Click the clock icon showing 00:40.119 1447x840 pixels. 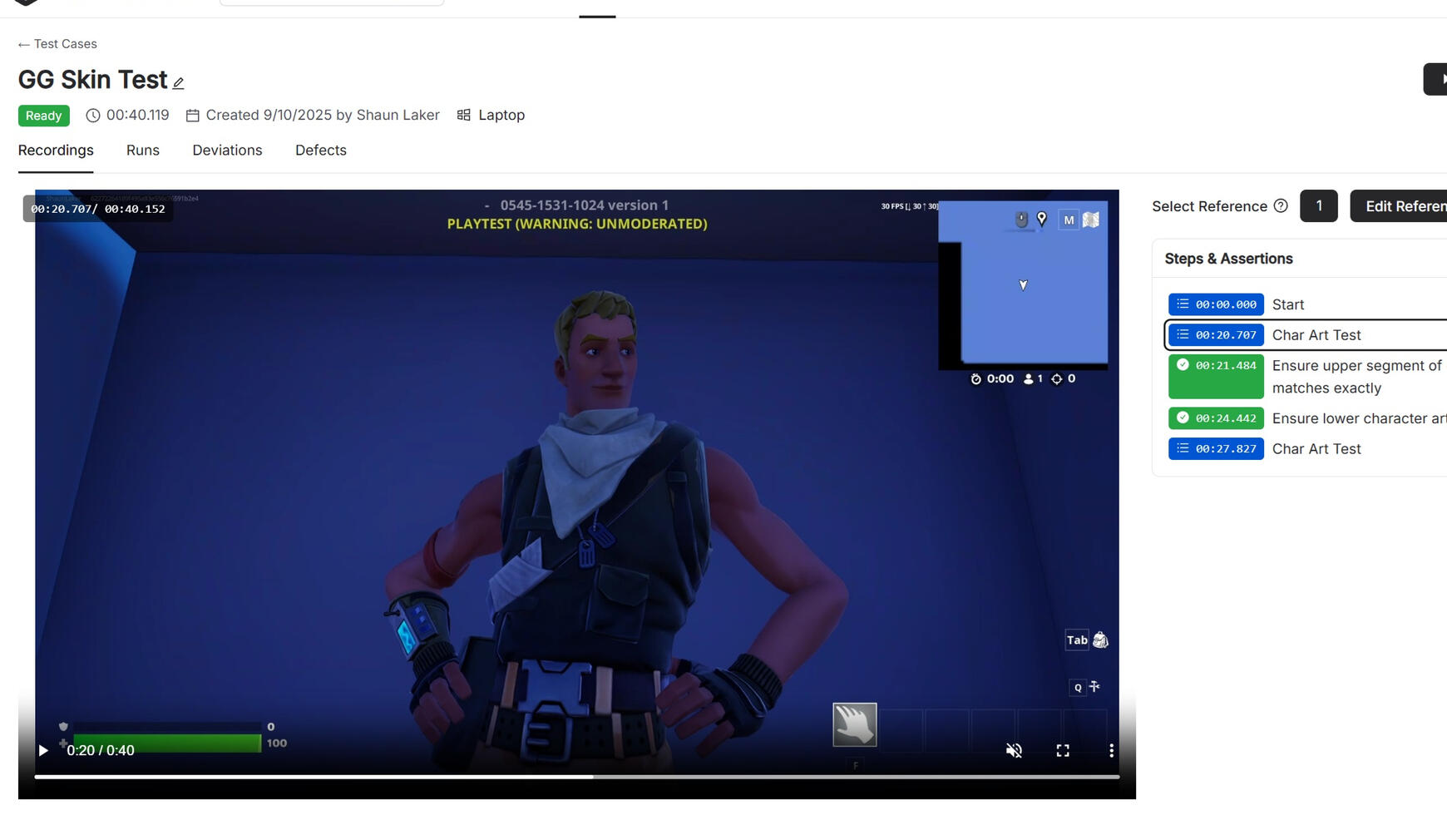[91, 116]
